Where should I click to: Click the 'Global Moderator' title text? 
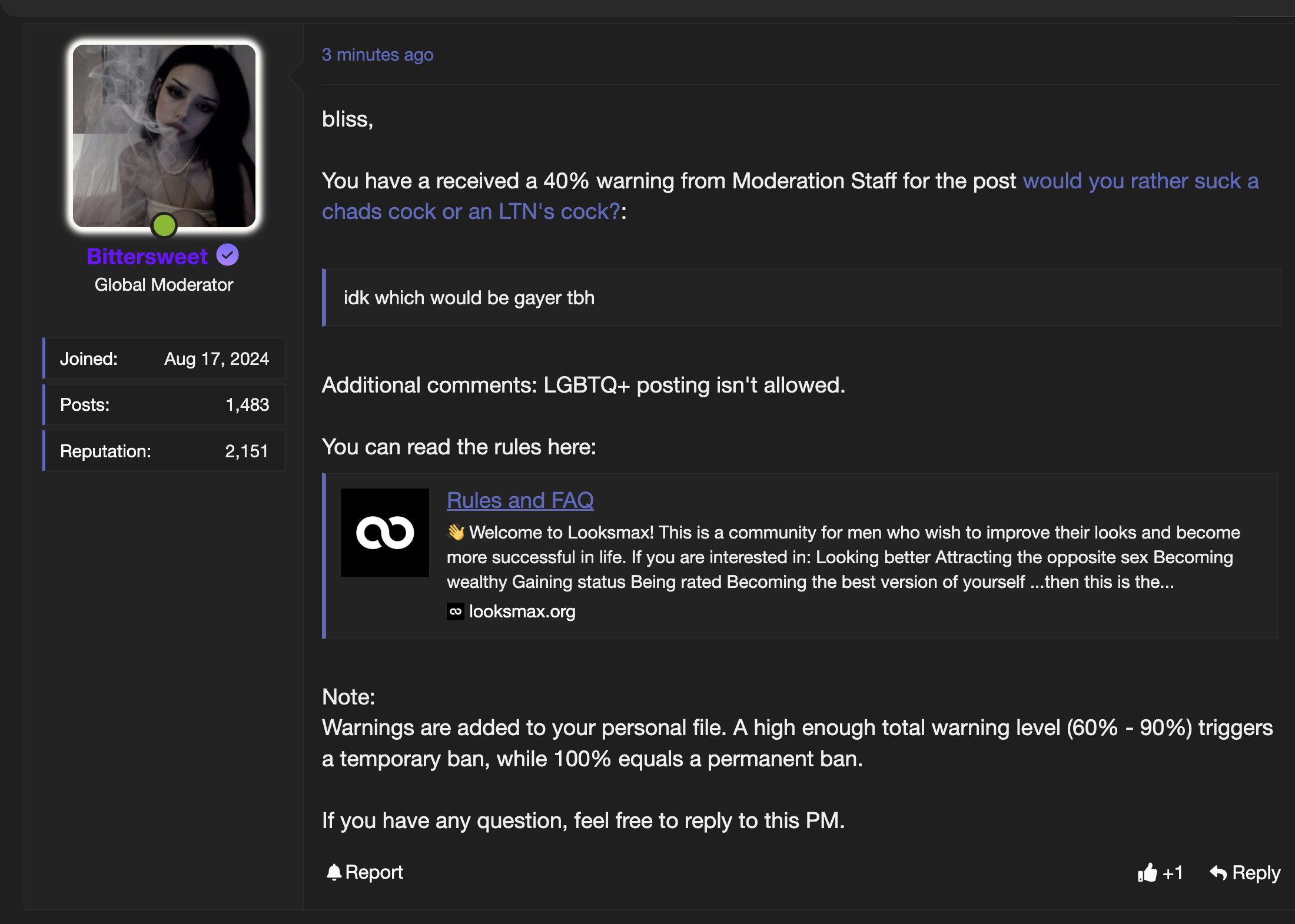[164, 285]
